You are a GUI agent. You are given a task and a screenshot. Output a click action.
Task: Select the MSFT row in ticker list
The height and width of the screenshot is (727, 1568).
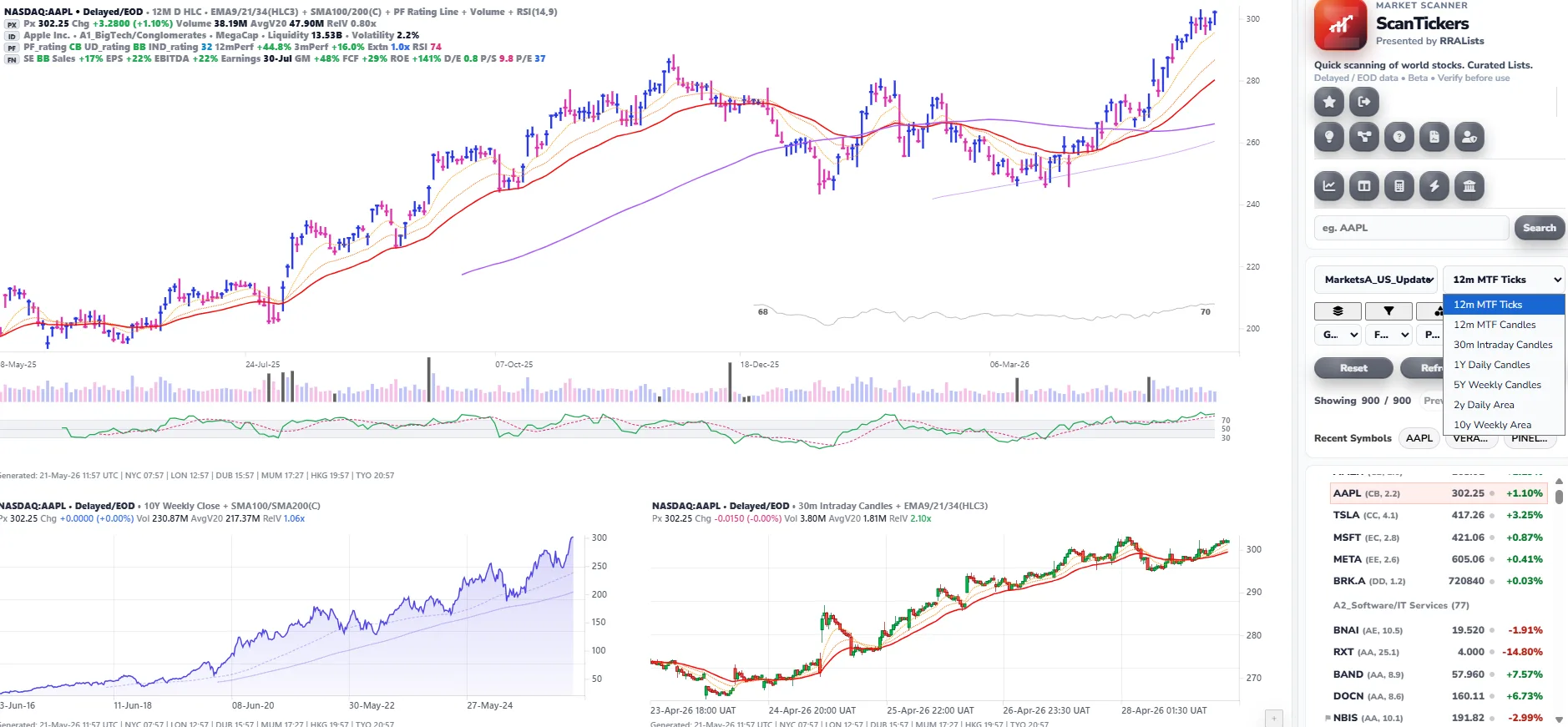tap(1439, 538)
